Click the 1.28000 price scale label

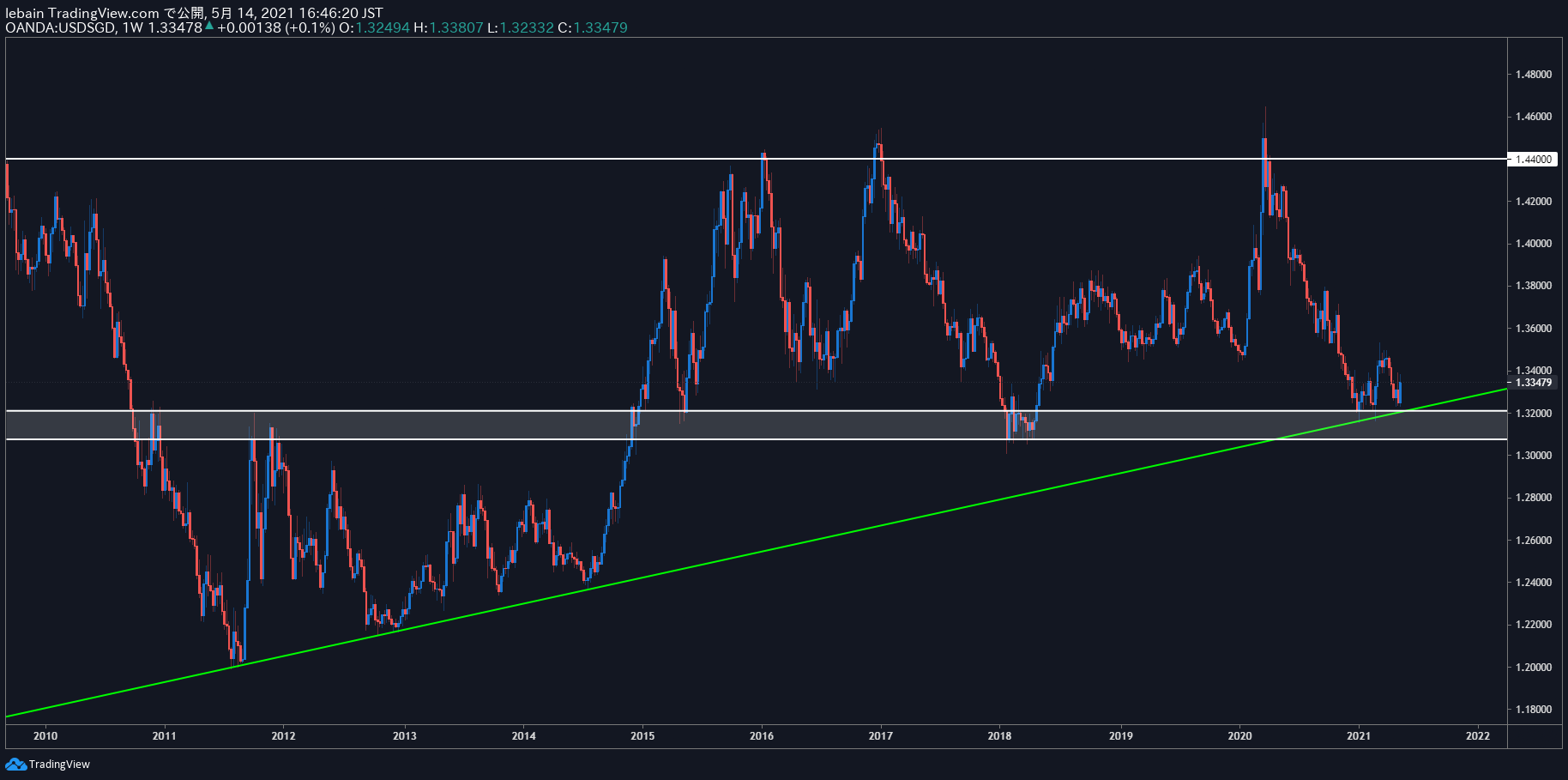point(1534,498)
